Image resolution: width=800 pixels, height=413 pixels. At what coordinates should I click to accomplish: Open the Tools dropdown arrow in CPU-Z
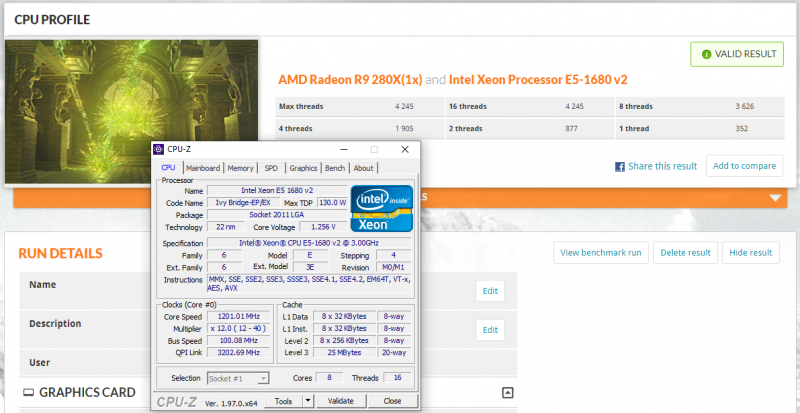(307, 400)
